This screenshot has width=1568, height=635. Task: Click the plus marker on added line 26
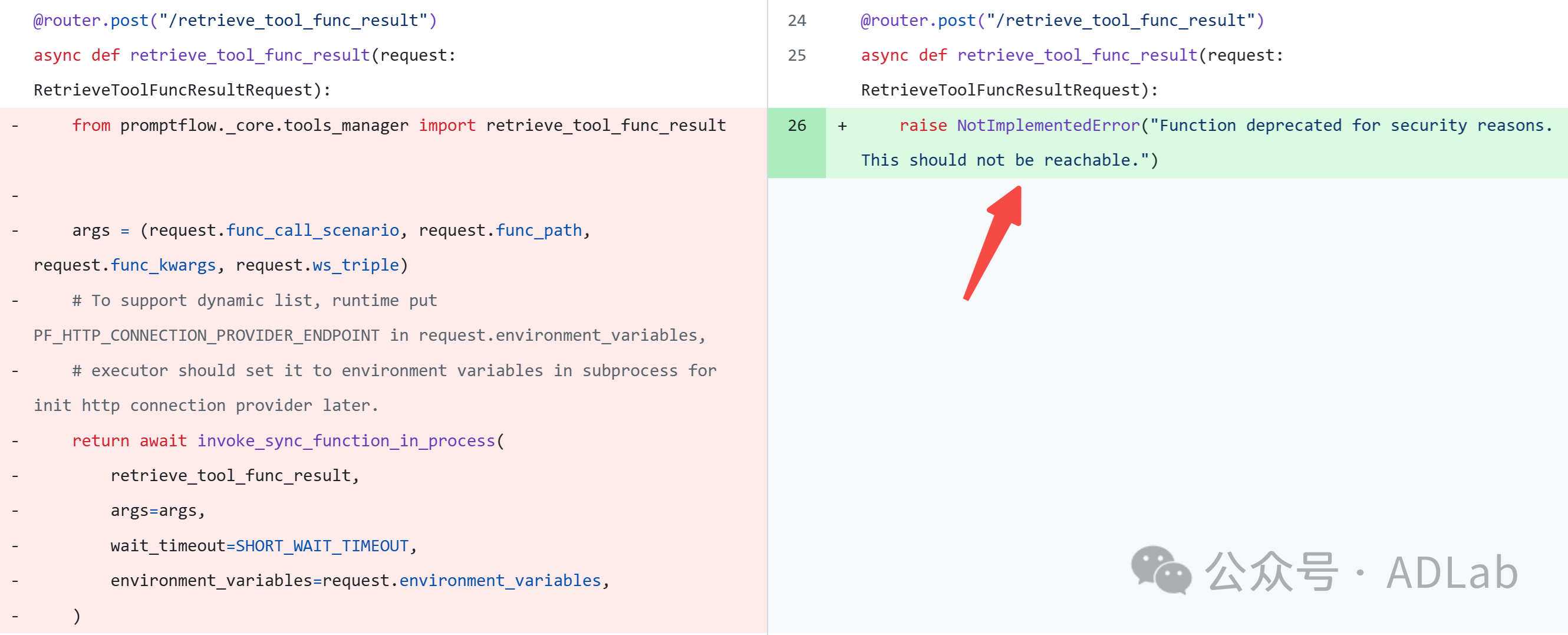point(842,126)
